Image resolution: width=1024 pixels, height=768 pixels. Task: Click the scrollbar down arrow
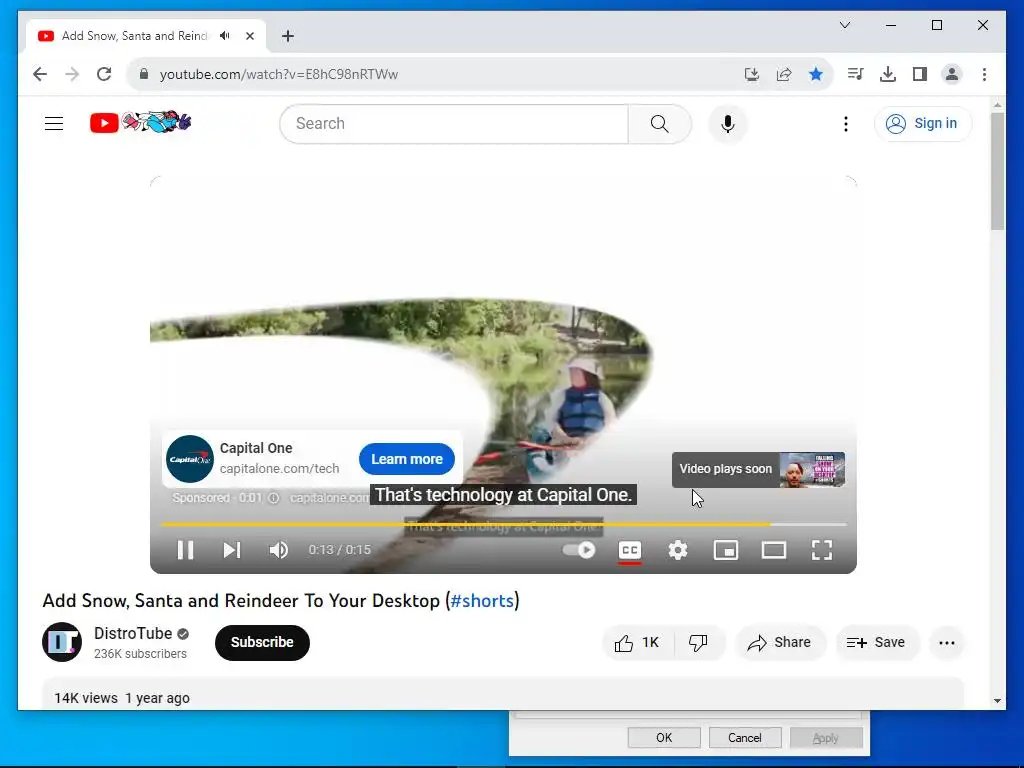997,701
